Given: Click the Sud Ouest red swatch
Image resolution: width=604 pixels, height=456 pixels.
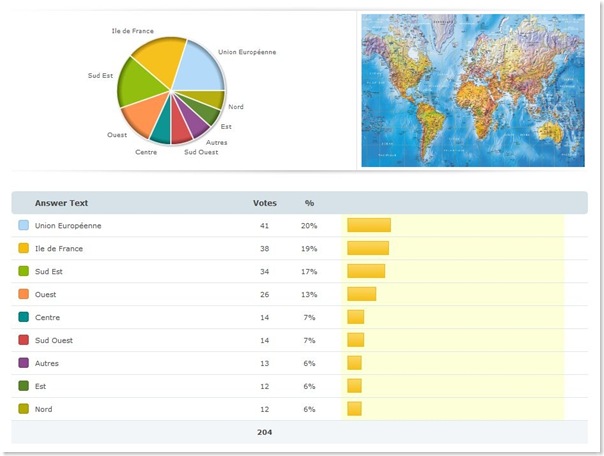Looking at the screenshot, I should click(23, 340).
